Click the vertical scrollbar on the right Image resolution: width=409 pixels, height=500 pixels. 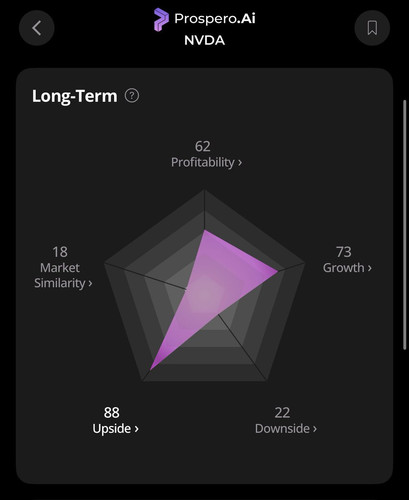pyautogui.click(x=405, y=225)
